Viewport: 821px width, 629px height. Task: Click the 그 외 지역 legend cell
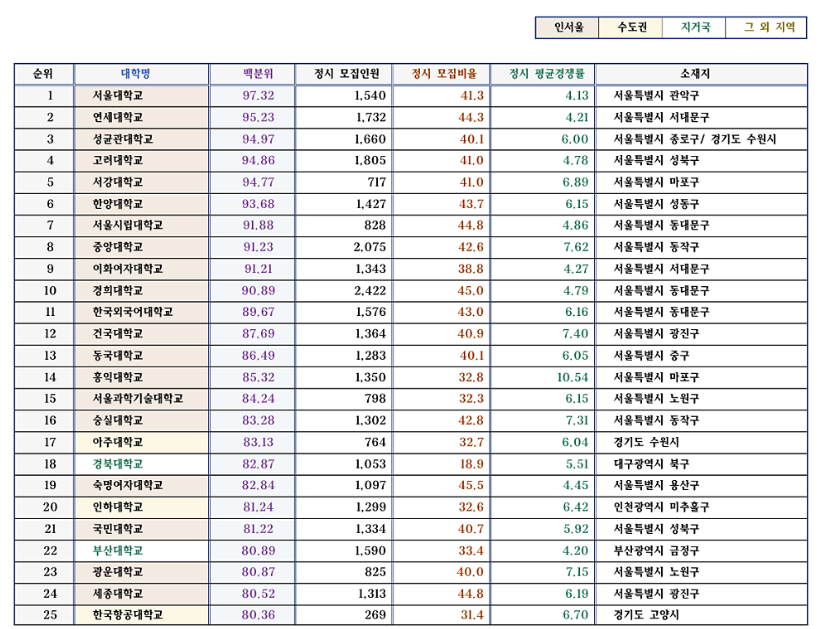pos(766,27)
